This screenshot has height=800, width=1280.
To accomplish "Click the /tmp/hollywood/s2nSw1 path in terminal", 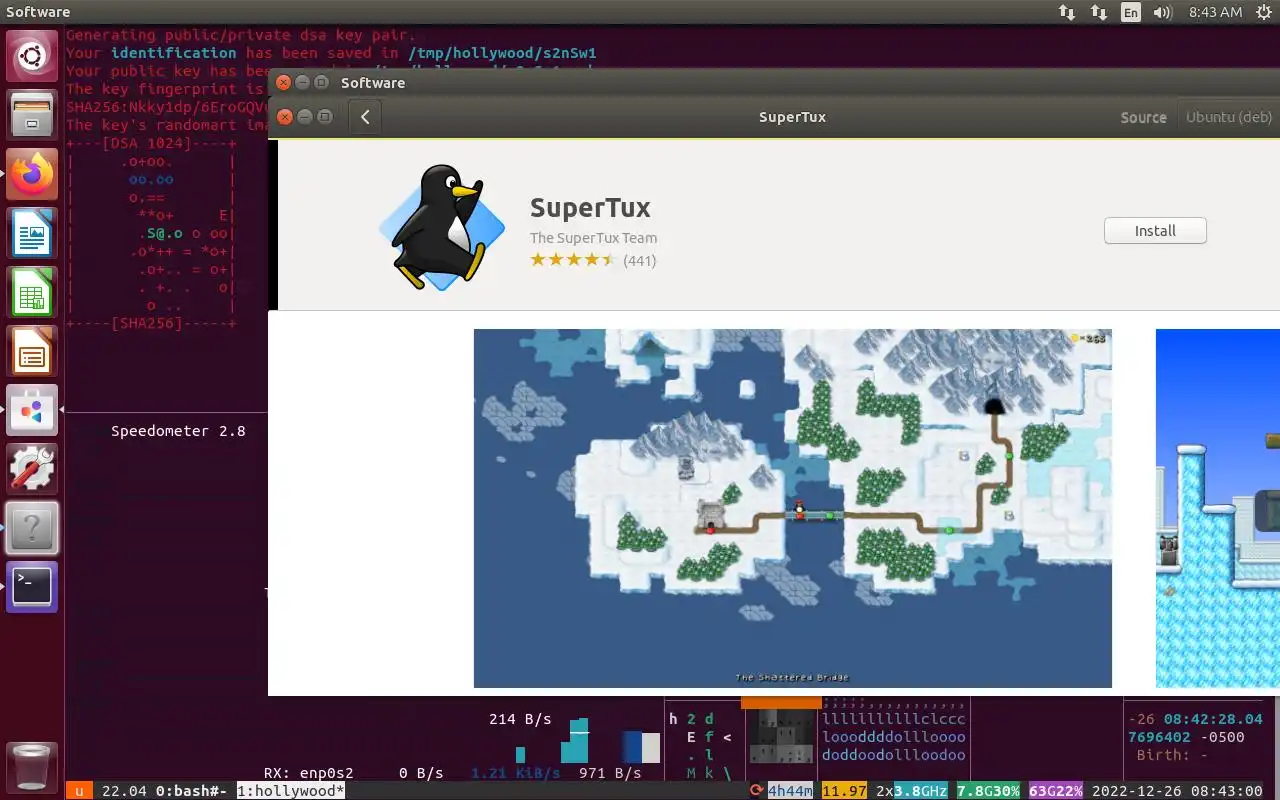I will coord(503,53).
